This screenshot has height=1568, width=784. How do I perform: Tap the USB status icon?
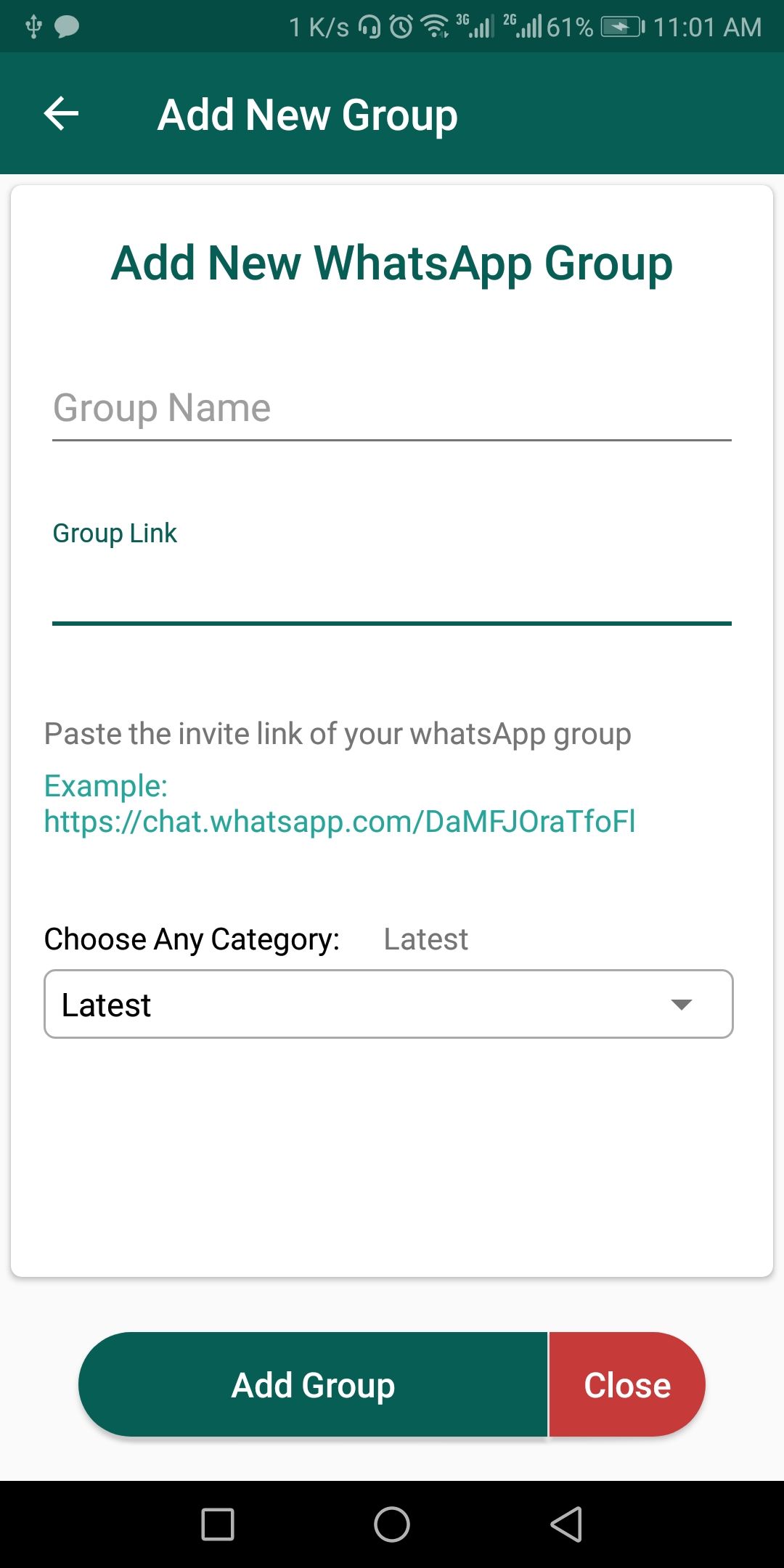[x=33, y=27]
